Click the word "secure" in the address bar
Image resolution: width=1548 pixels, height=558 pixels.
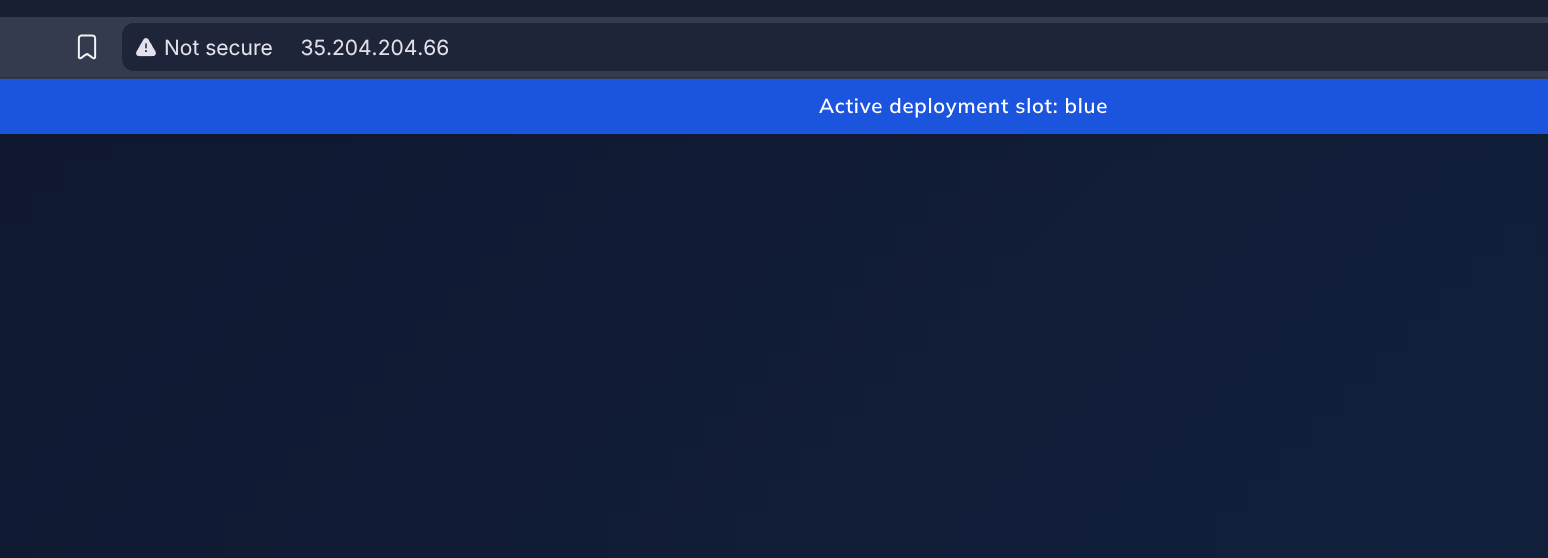click(x=238, y=47)
